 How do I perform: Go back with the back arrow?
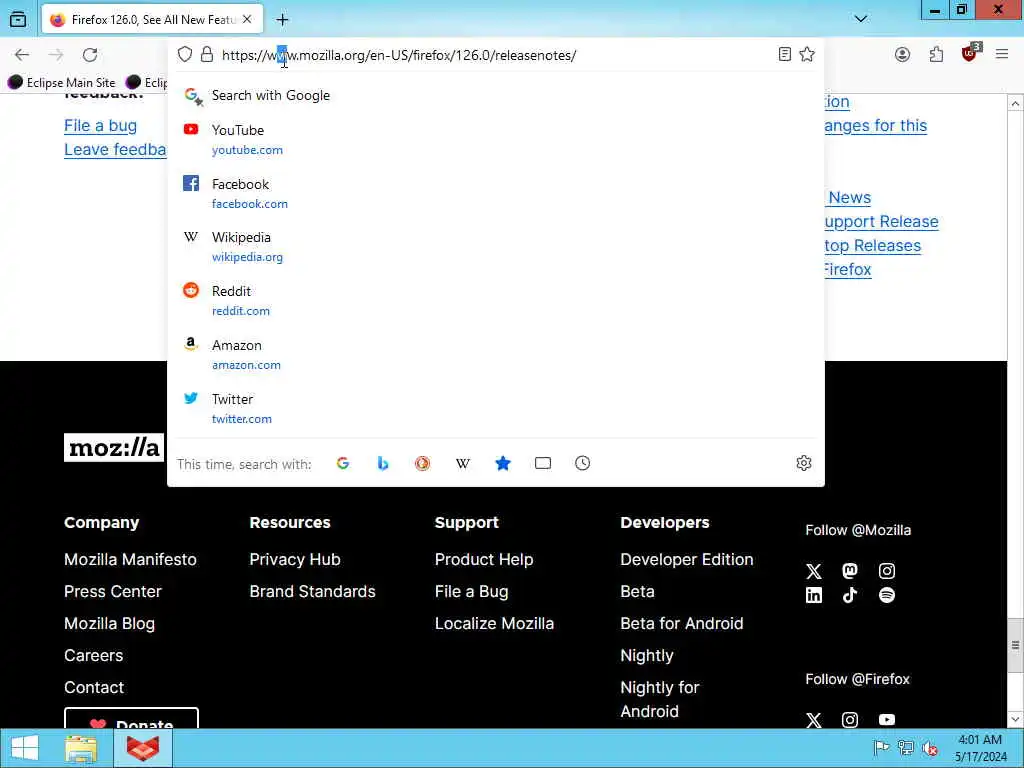pyautogui.click(x=22, y=55)
